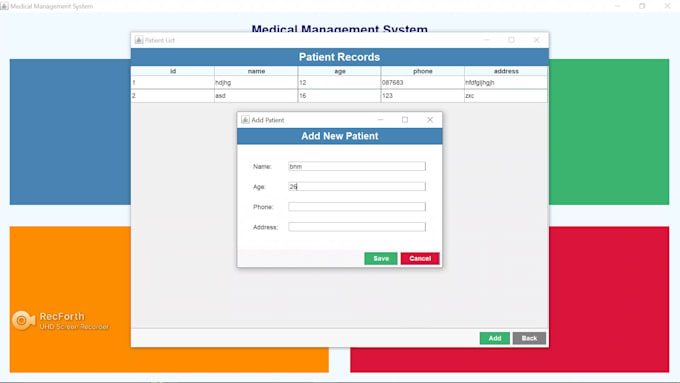Maximize the Add Patient dialog

[x=405, y=120]
